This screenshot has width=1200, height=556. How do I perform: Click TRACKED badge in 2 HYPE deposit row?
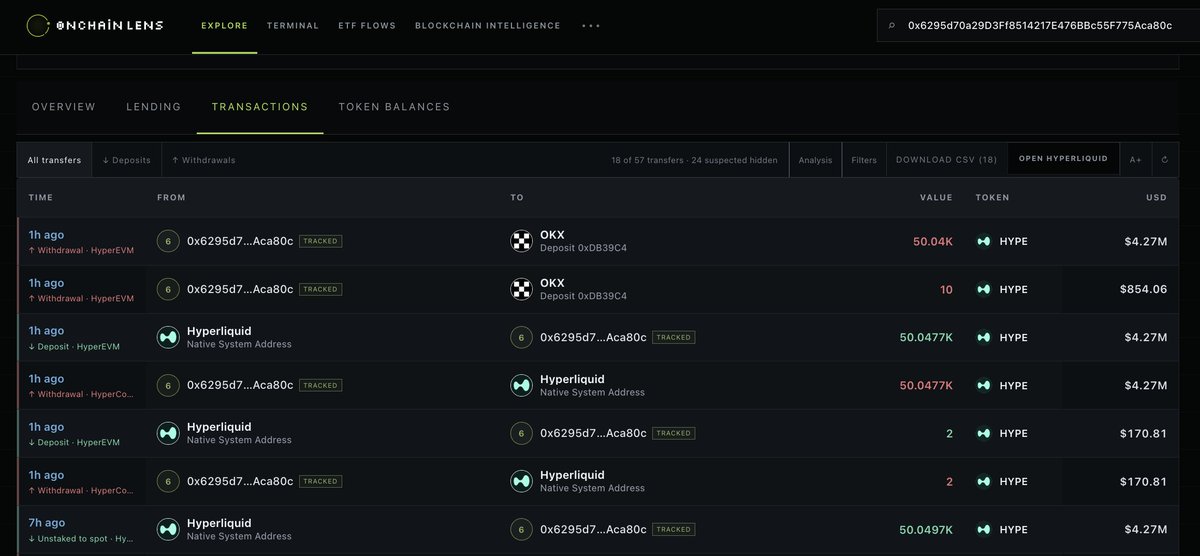673,433
